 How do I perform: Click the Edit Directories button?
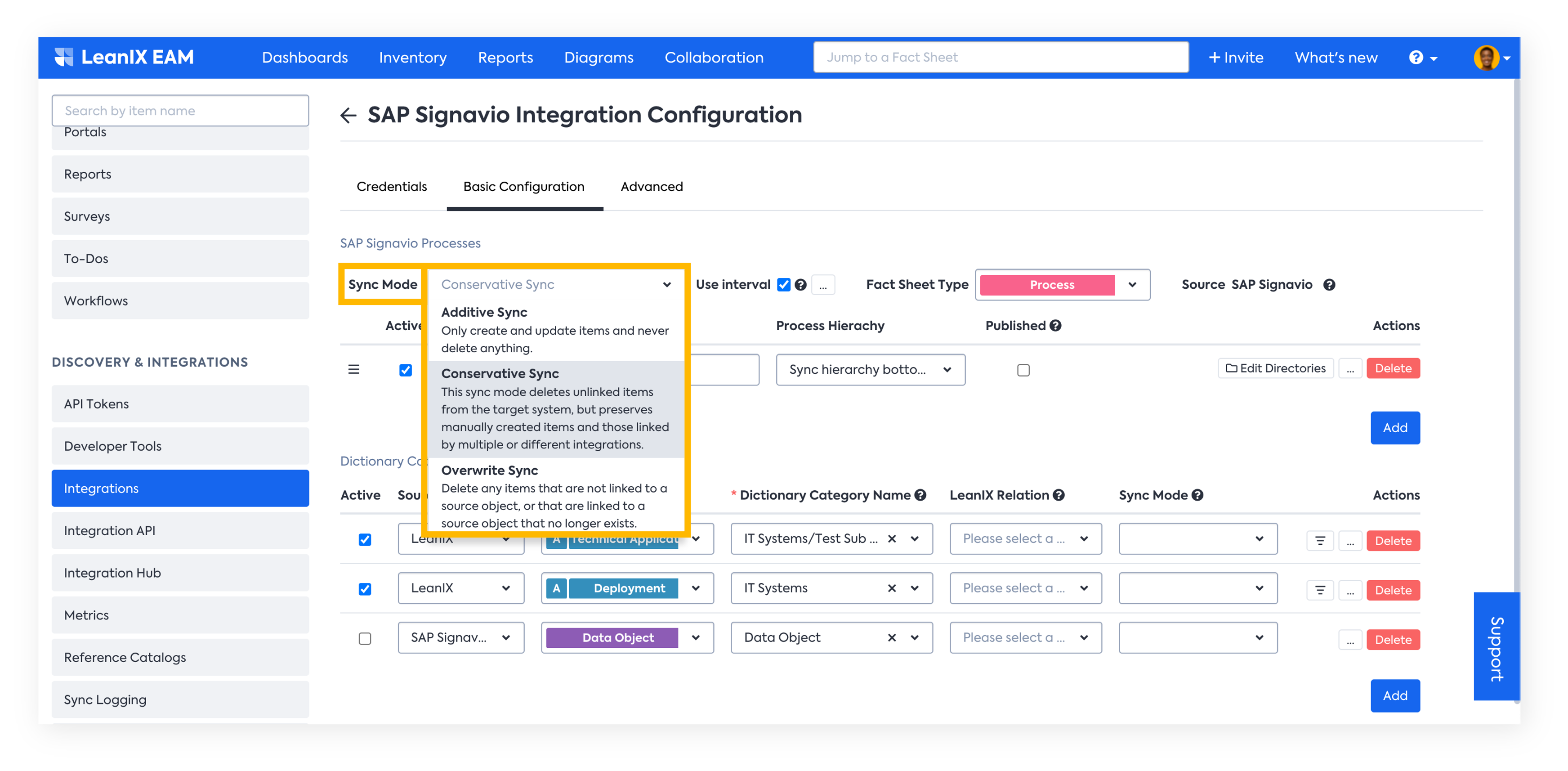click(1276, 368)
